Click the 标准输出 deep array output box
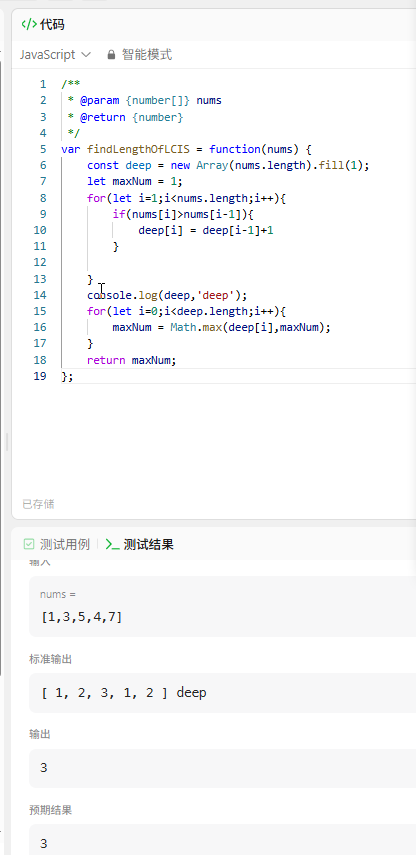Viewport: 416px width, 855px height. [x=222, y=693]
